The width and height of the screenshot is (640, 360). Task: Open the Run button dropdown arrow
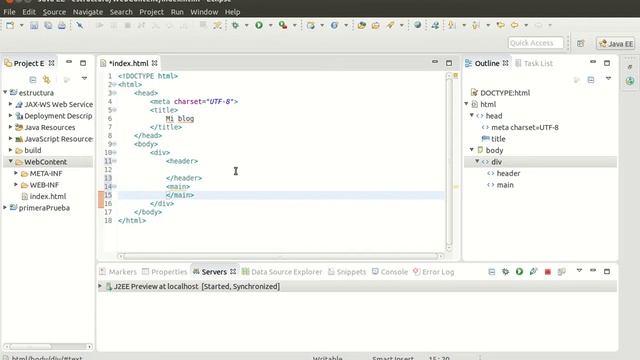pos(270,25)
